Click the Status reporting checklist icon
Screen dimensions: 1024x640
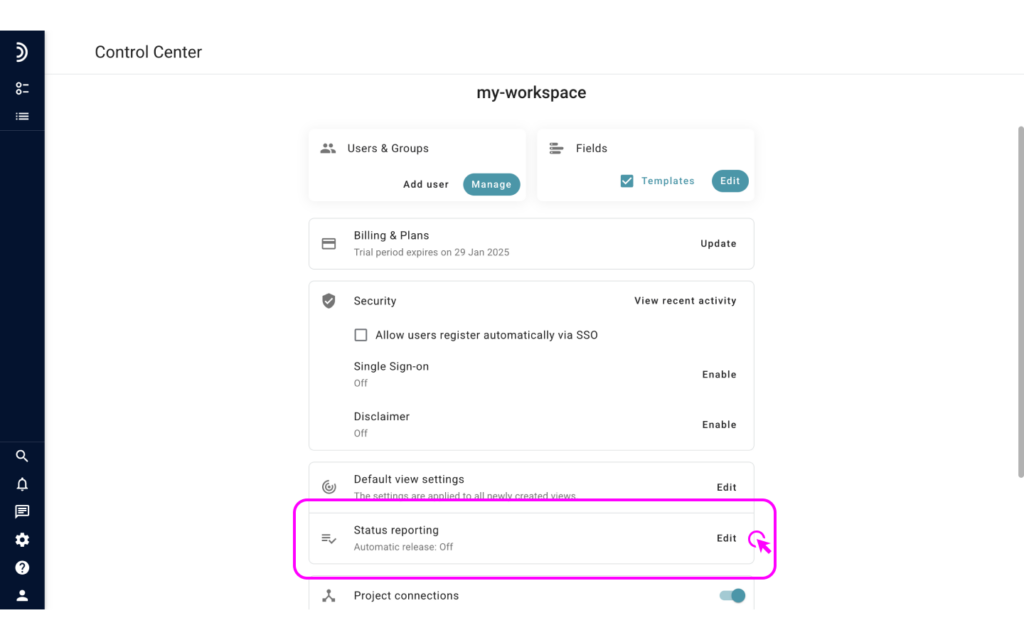pyautogui.click(x=329, y=537)
